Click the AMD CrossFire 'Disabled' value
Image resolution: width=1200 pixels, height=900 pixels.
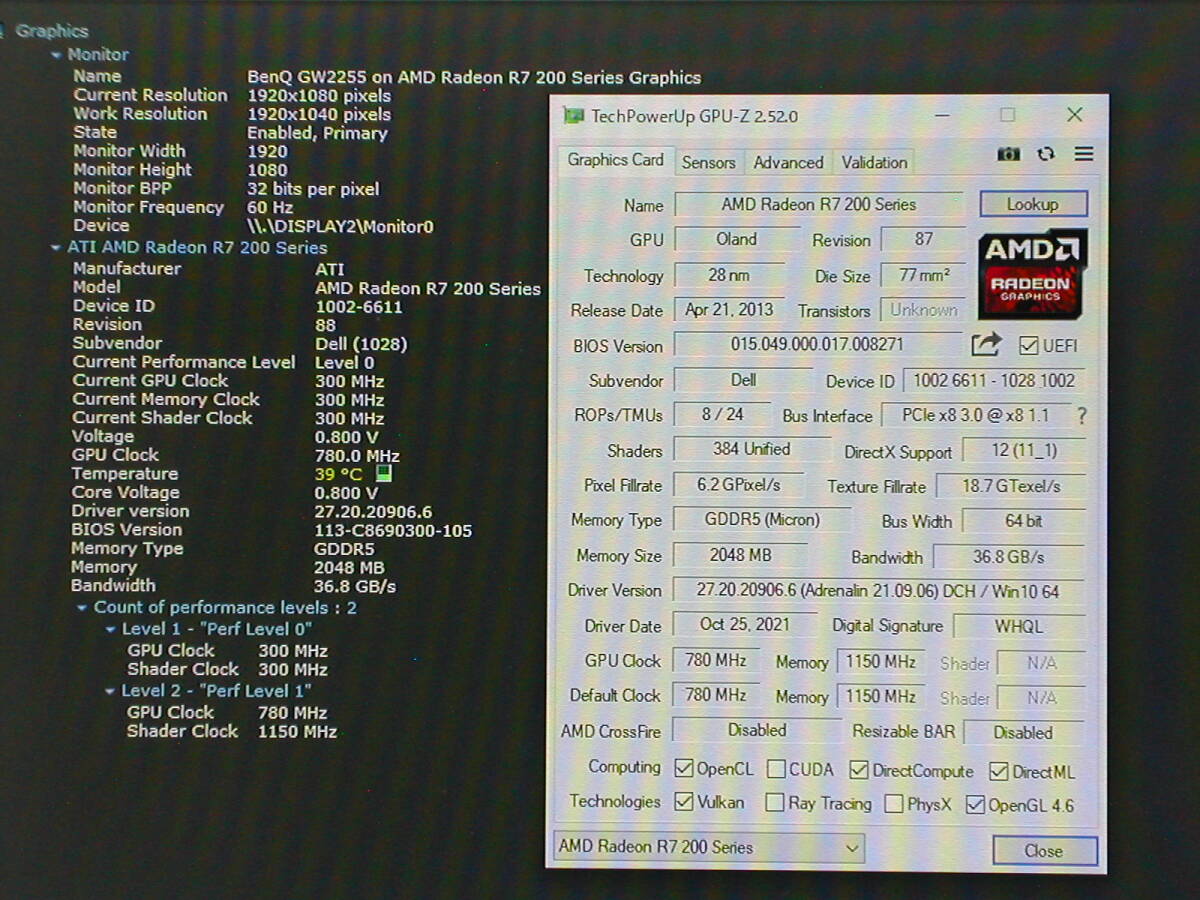(756, 730)
